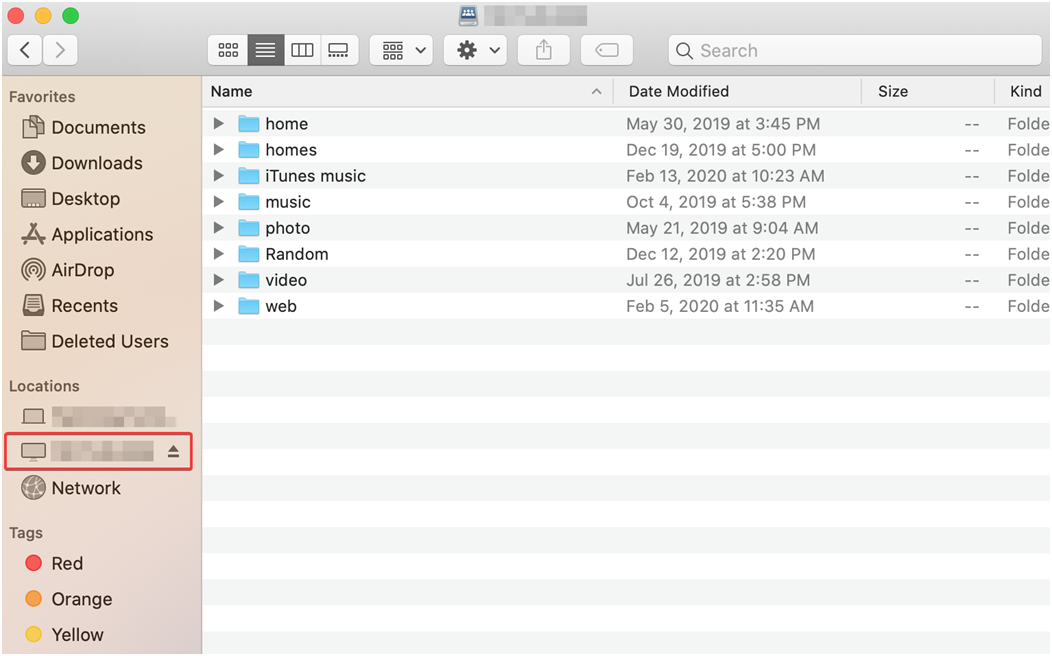This screenshot has width=1052, height=656.
Task: Go back with the left arrow button
Action: (25, 50)
